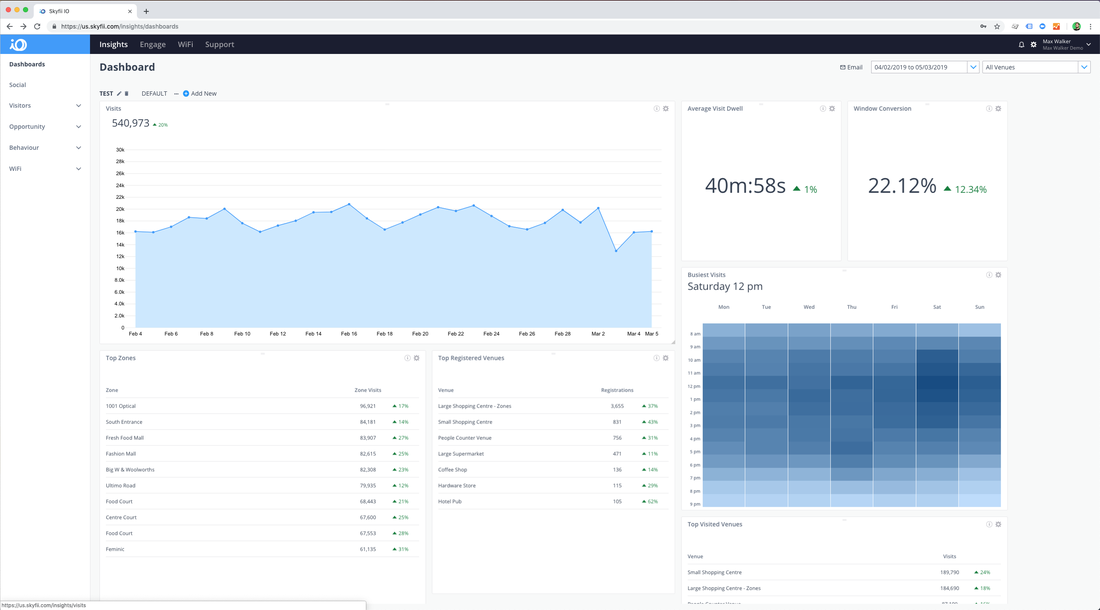Open settings with the gear icon in header
Viewport: 1100px width, 610px height.
(1033, 44)
